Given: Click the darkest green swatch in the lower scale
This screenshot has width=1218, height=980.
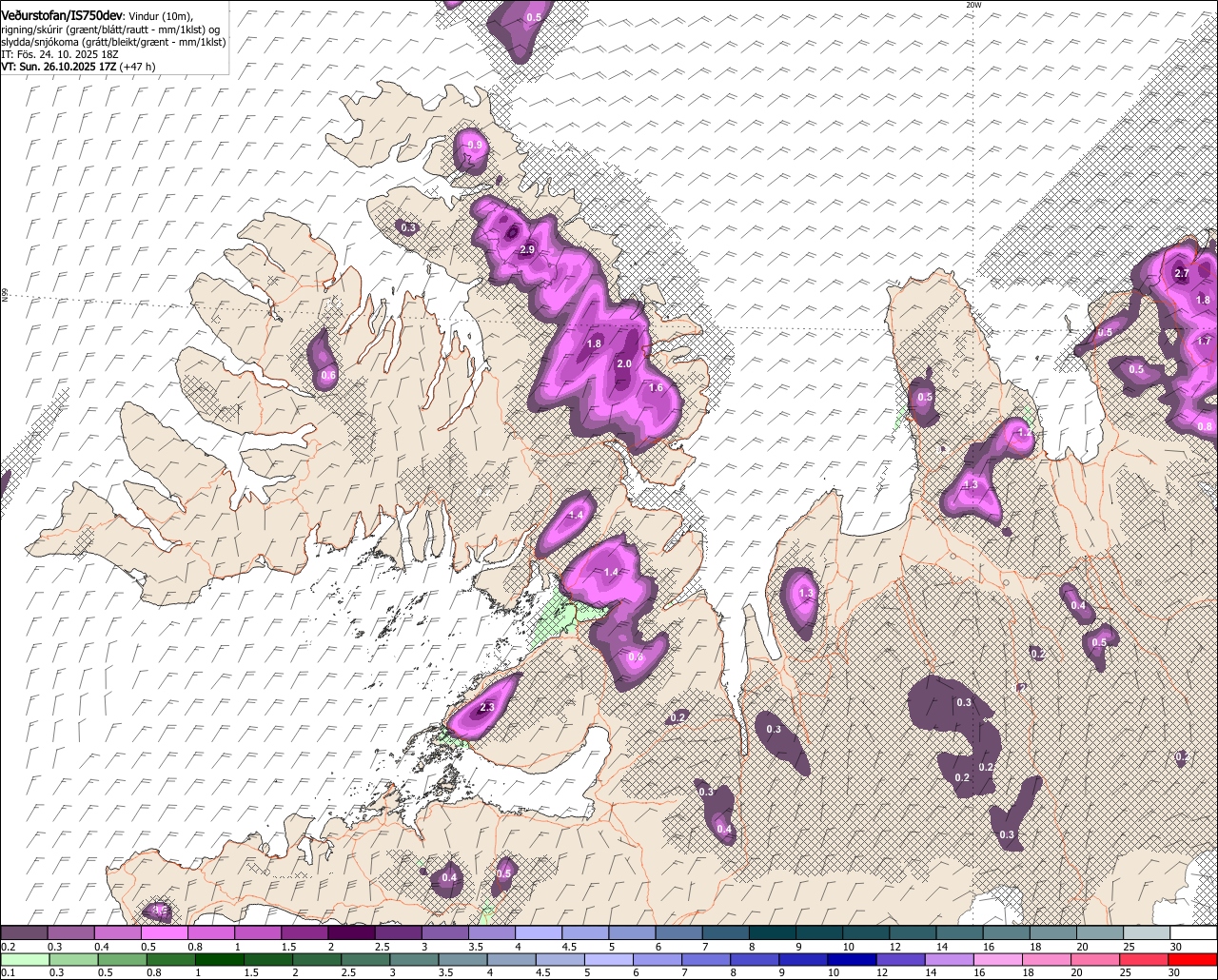Looking at the screenshot, I should [x=220, y=960].
